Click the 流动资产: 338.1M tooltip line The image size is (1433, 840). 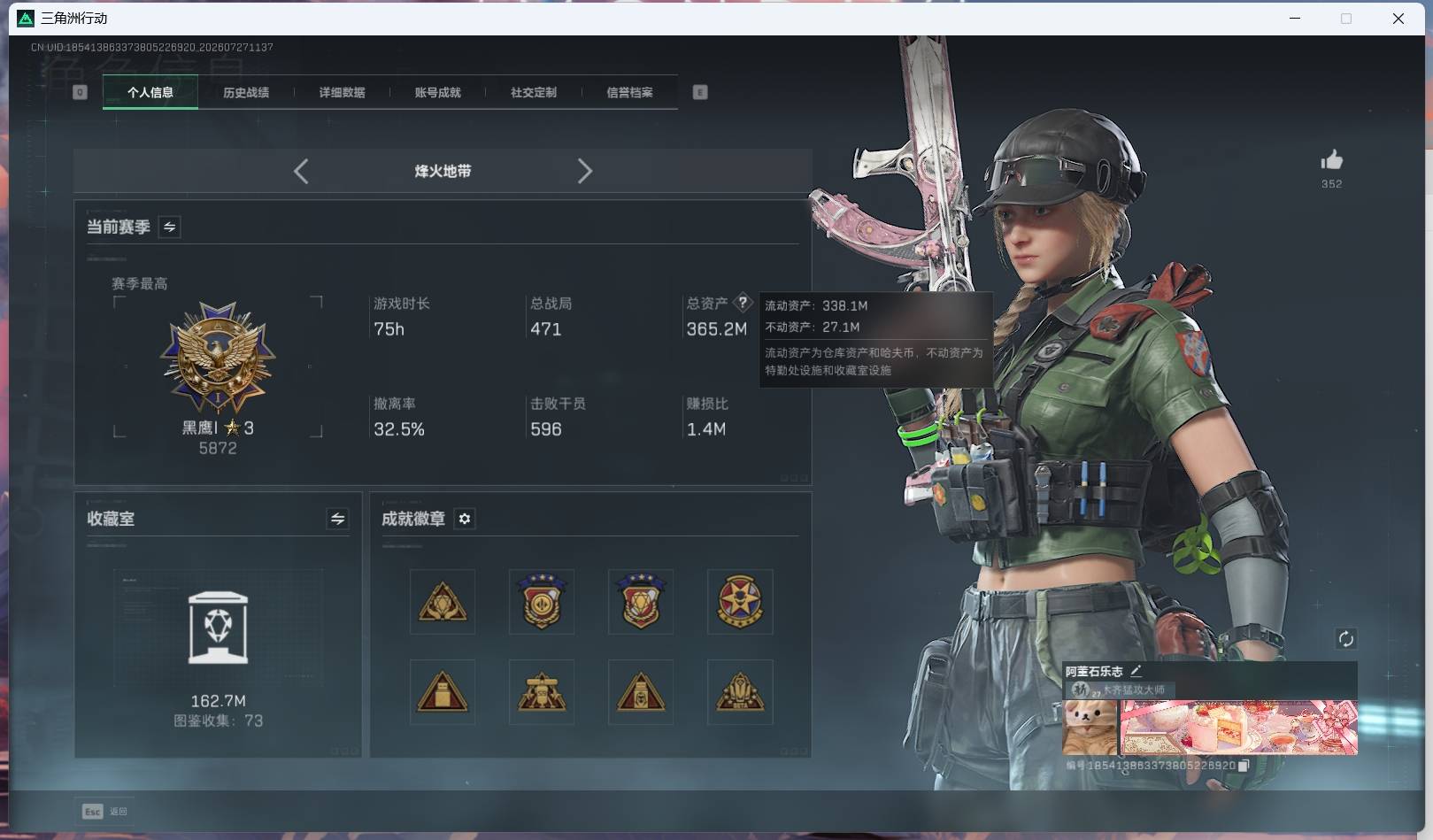[816, 305]
